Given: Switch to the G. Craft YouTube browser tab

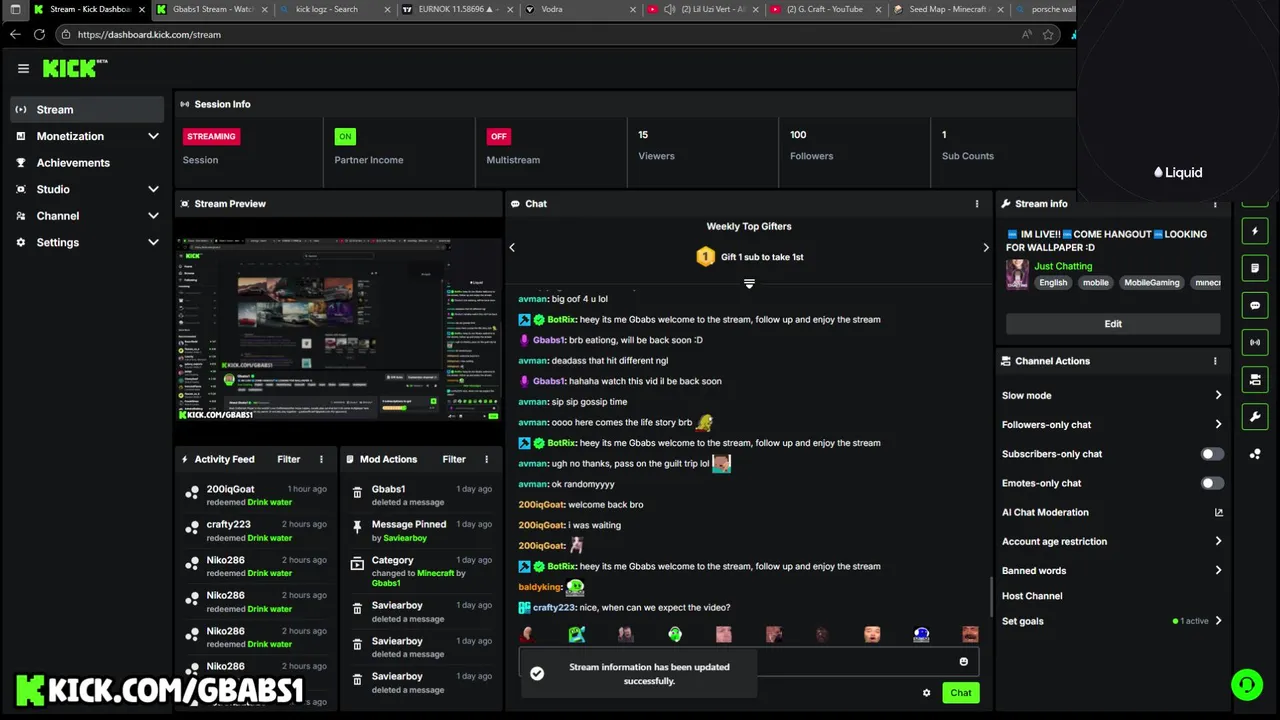Looking at the screenshot, I should [825, 9].
